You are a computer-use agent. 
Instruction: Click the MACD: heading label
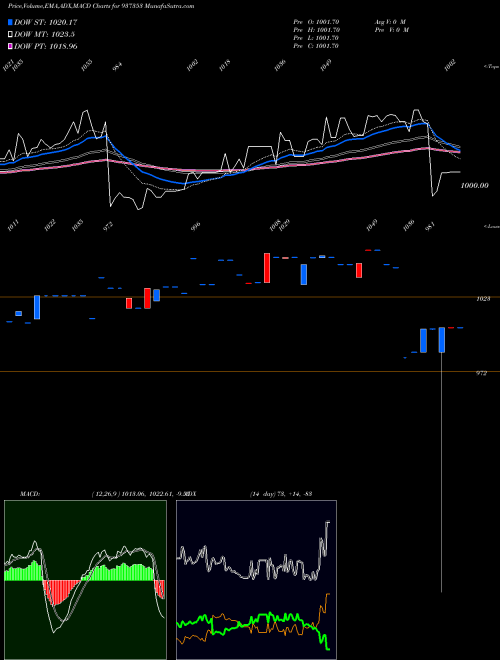(29, 493)
